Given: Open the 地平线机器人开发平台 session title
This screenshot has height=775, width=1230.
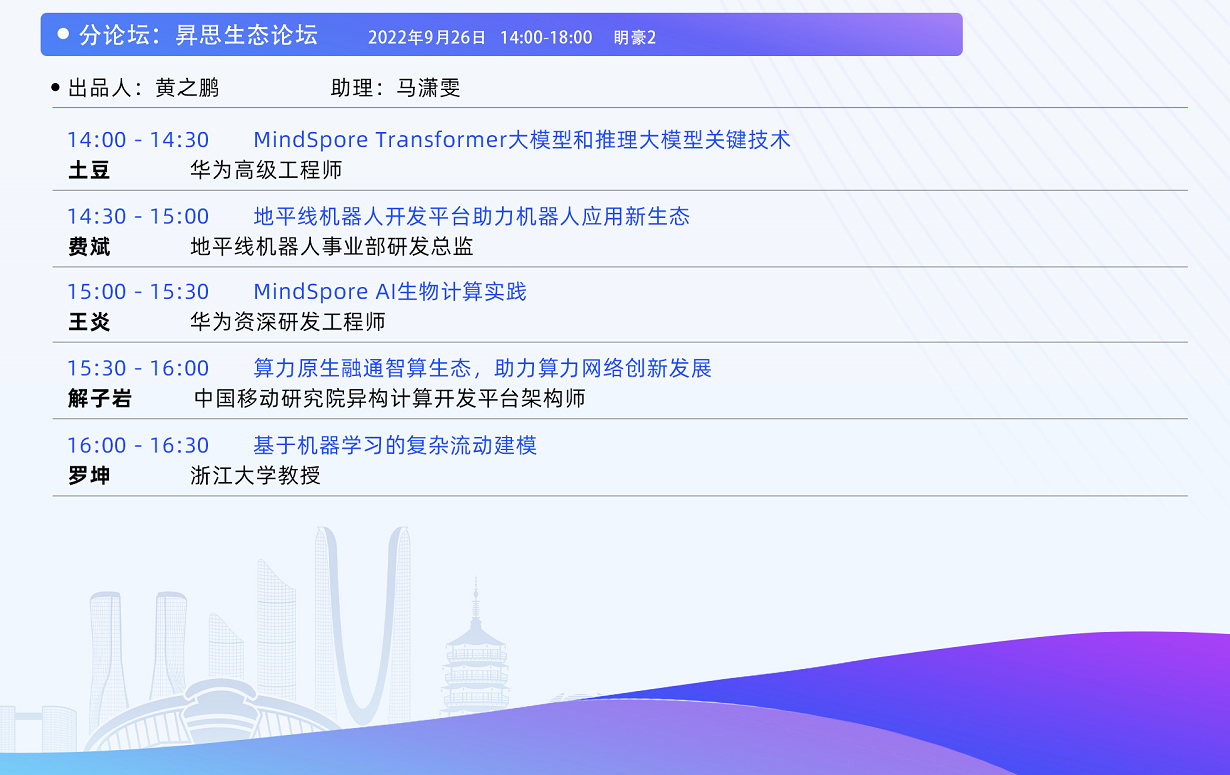Looking at the screenshot, I should pyautogui.click(x=472, y=216).
